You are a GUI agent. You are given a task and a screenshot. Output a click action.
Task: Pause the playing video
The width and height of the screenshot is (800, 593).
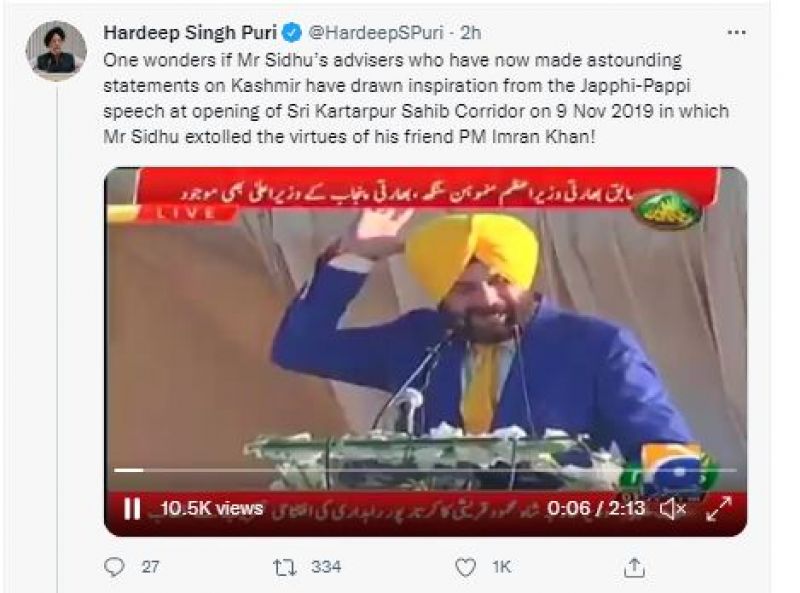(132, 508)
